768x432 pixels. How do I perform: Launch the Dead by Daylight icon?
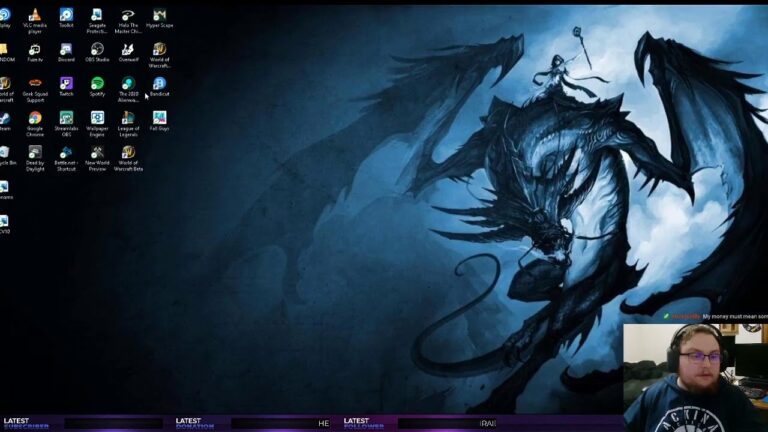click(x=35, y=158)
